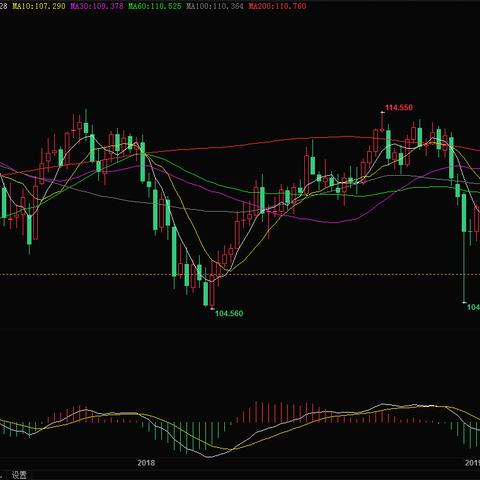The image size is (480, 480).
Task: Click the 114.550 high price marker
Action: [x=399, y=108]
